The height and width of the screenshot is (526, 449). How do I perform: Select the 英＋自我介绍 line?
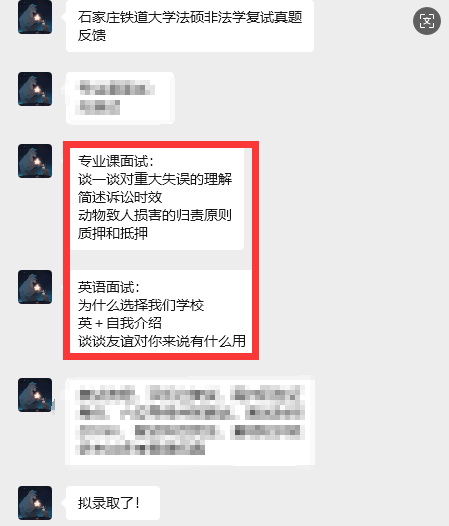(120, 323)
